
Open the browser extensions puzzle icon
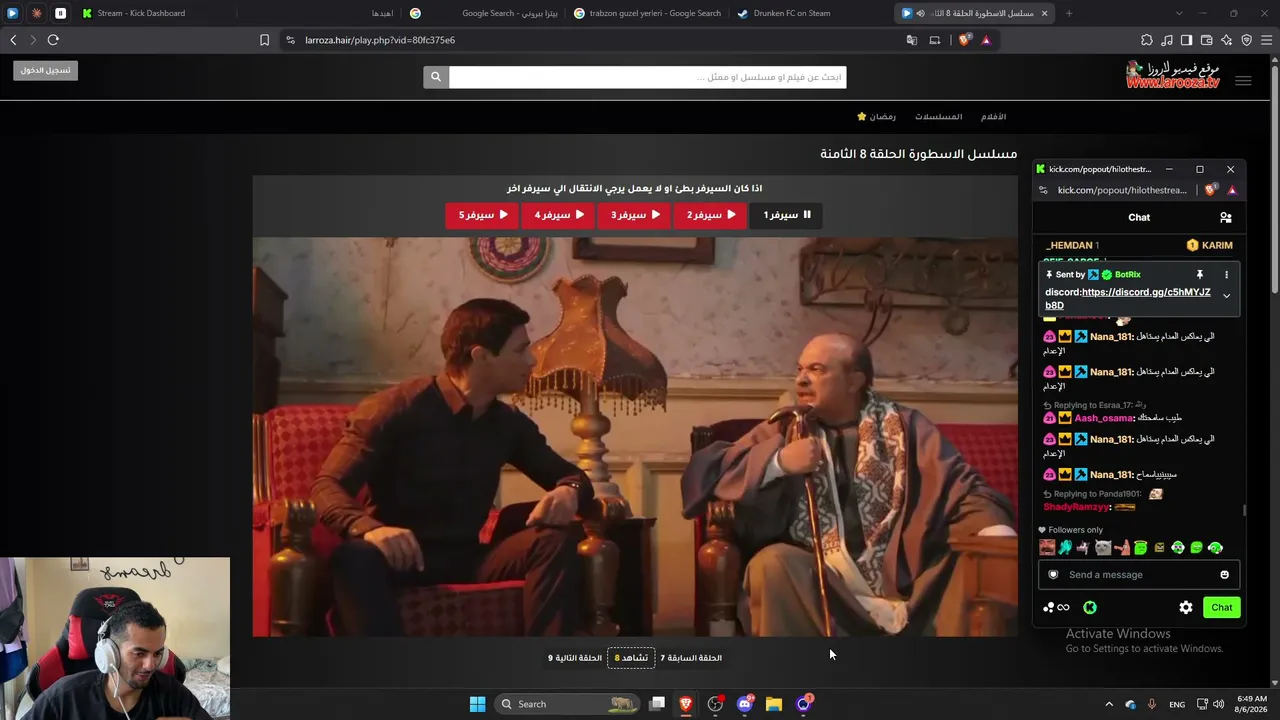click(x=1147, y=40)
